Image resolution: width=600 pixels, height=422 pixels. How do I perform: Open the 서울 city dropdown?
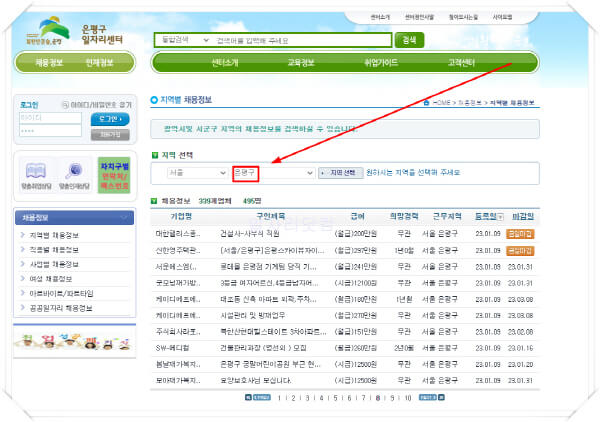coord(197,173)
